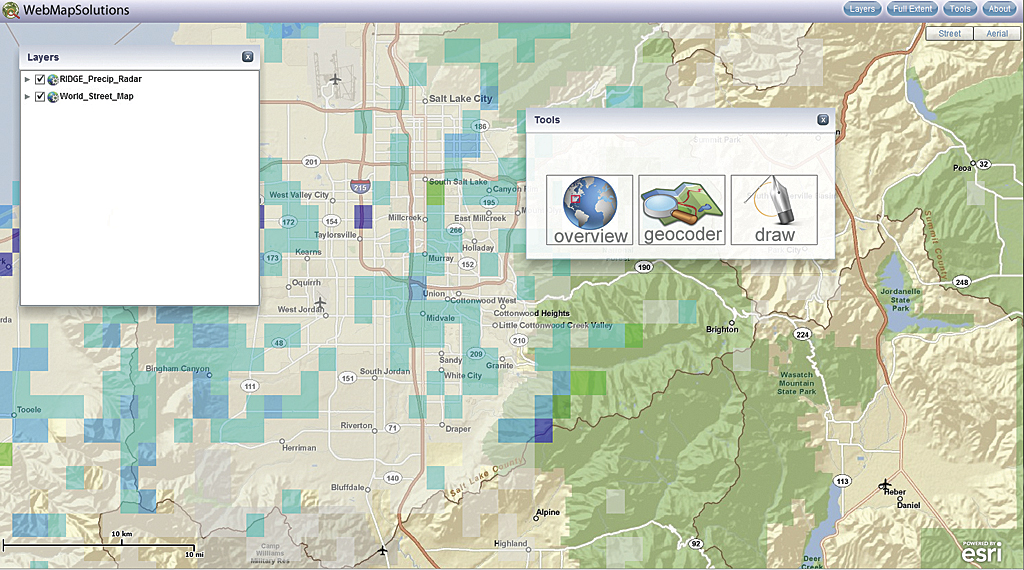The image size is (1024, 570).
Task: Click the Tooele town label
Action: [29, 410]
